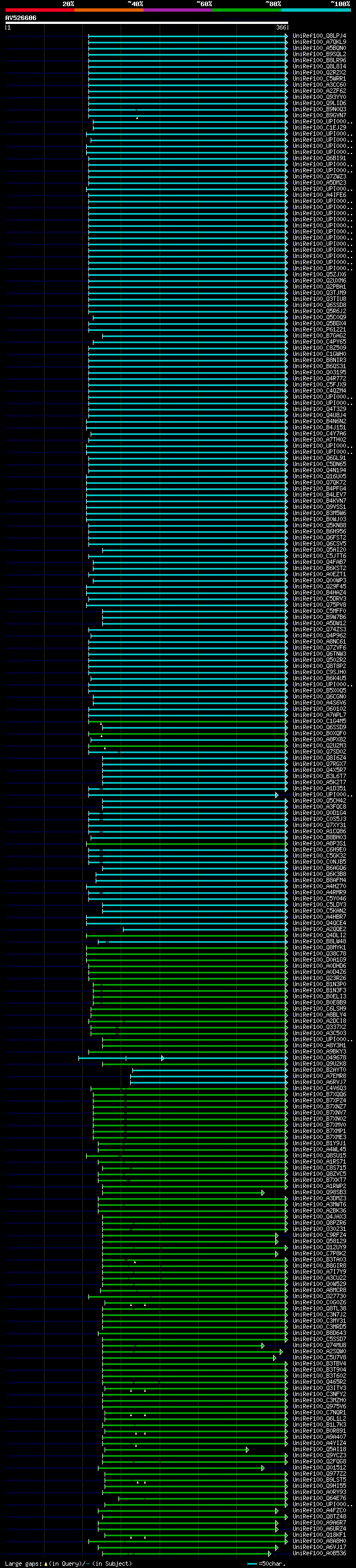
Task: Select hit label UniRef100_A8P3S1
Action: tap(319, 844)
